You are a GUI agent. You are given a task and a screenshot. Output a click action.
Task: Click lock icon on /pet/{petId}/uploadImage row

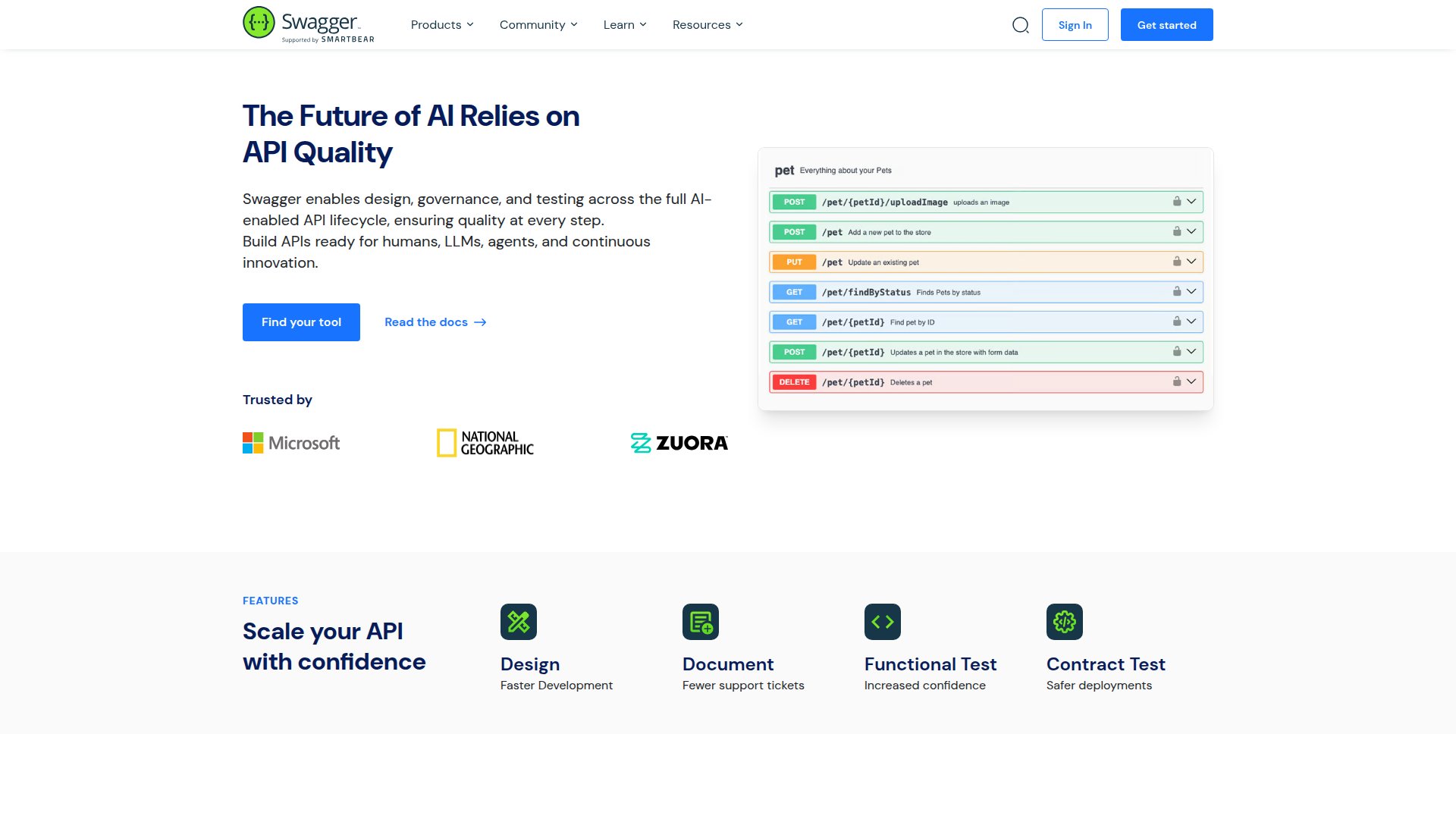point(1177,202)
